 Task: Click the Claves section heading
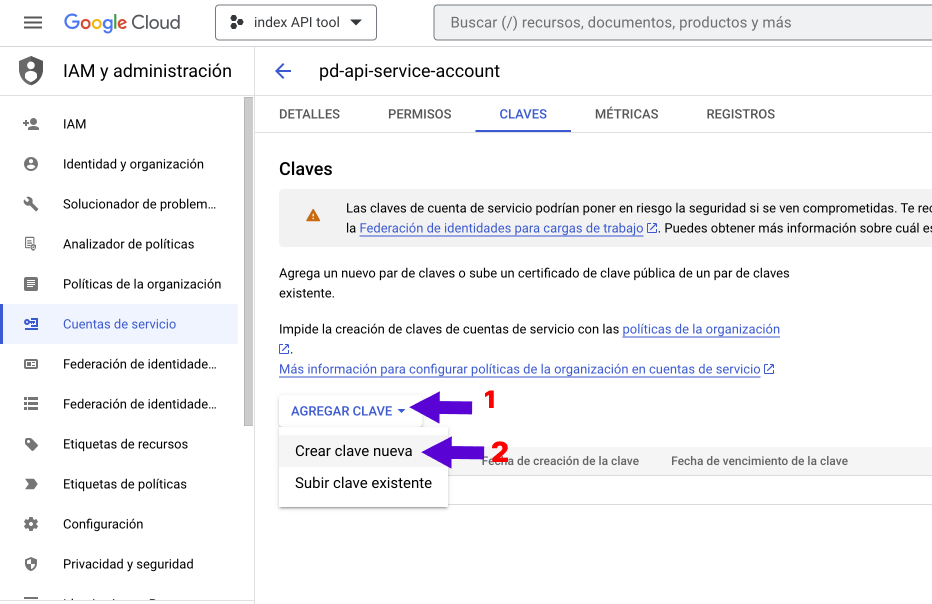coord(306,169)
